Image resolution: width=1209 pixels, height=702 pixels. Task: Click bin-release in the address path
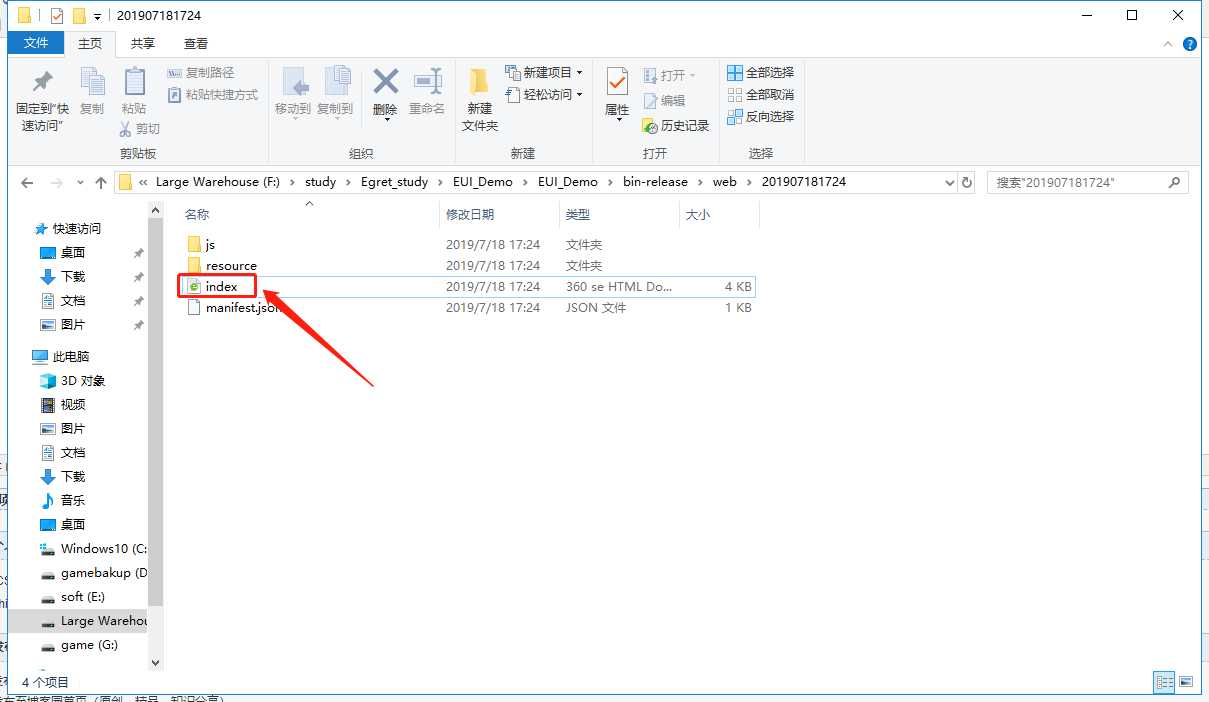[x=655, y=182]
